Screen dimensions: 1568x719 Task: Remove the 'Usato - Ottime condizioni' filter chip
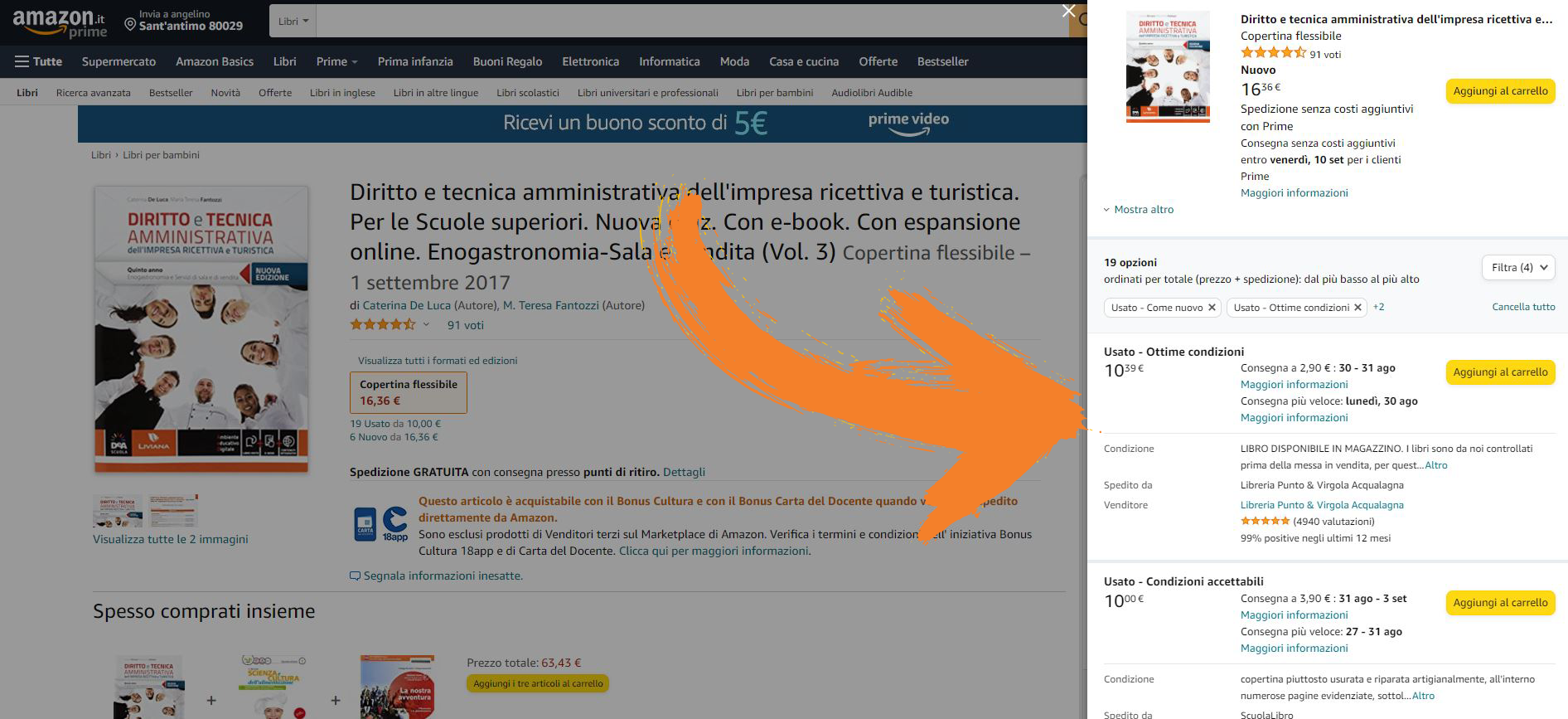pos(1357,308)
